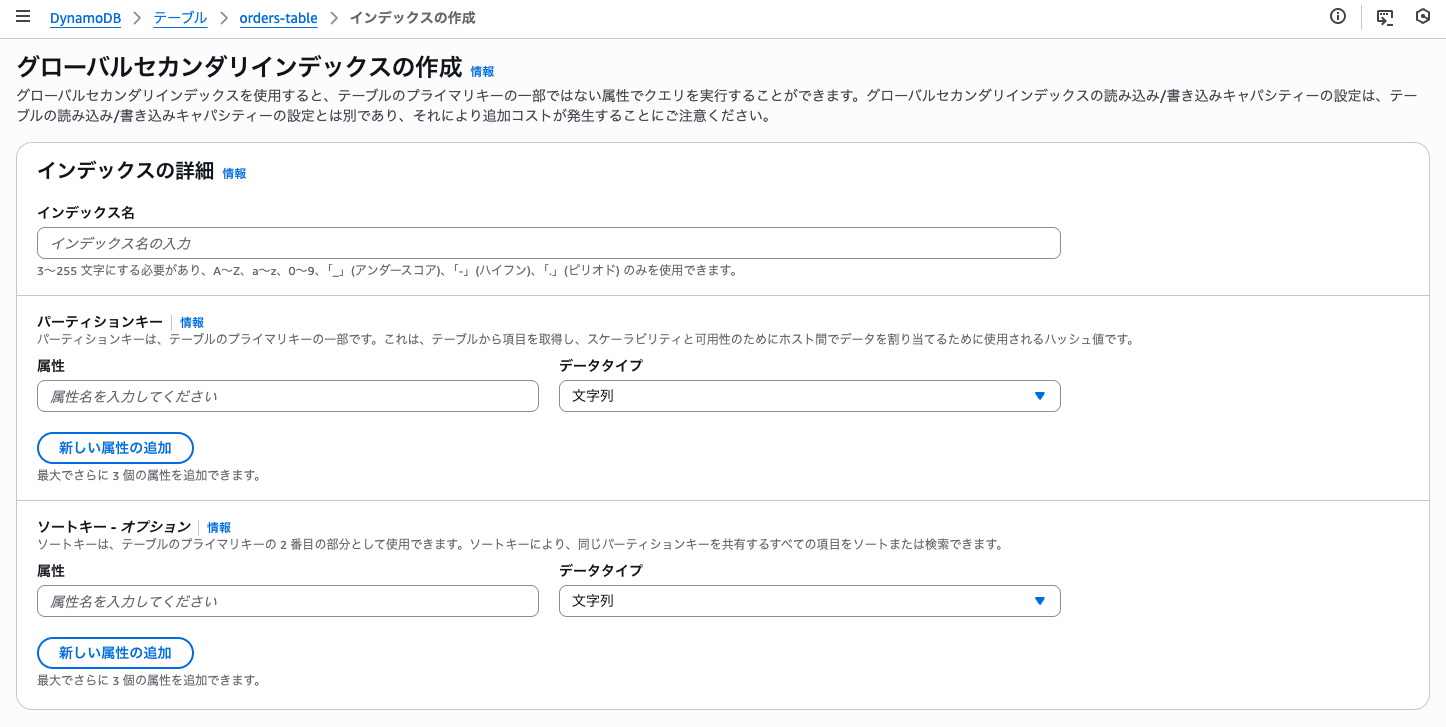This screenshot has width=1446, height=727.
Task: Navigate to テーブル breadcrumb
Action: [x=180, y=18]
